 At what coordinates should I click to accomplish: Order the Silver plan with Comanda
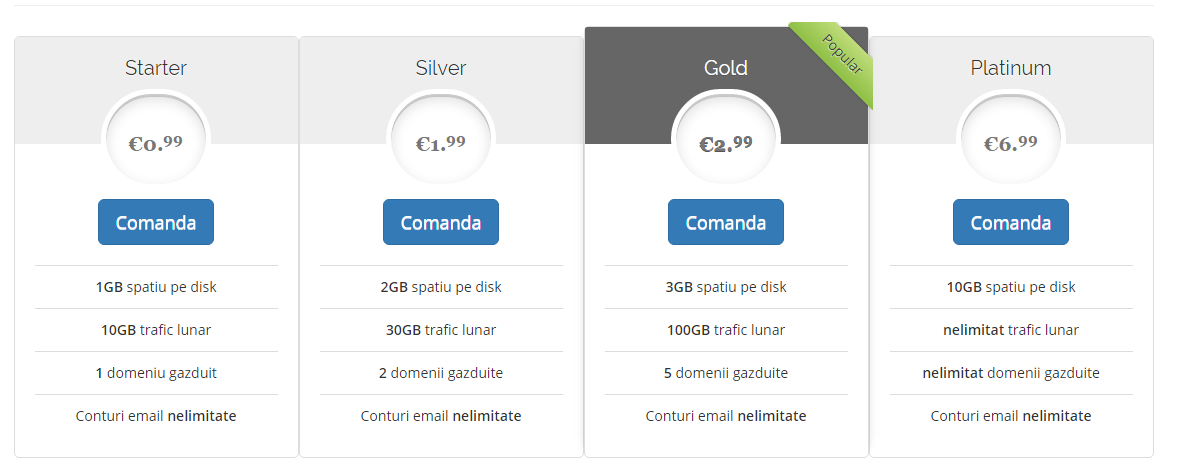coord(441,222)
